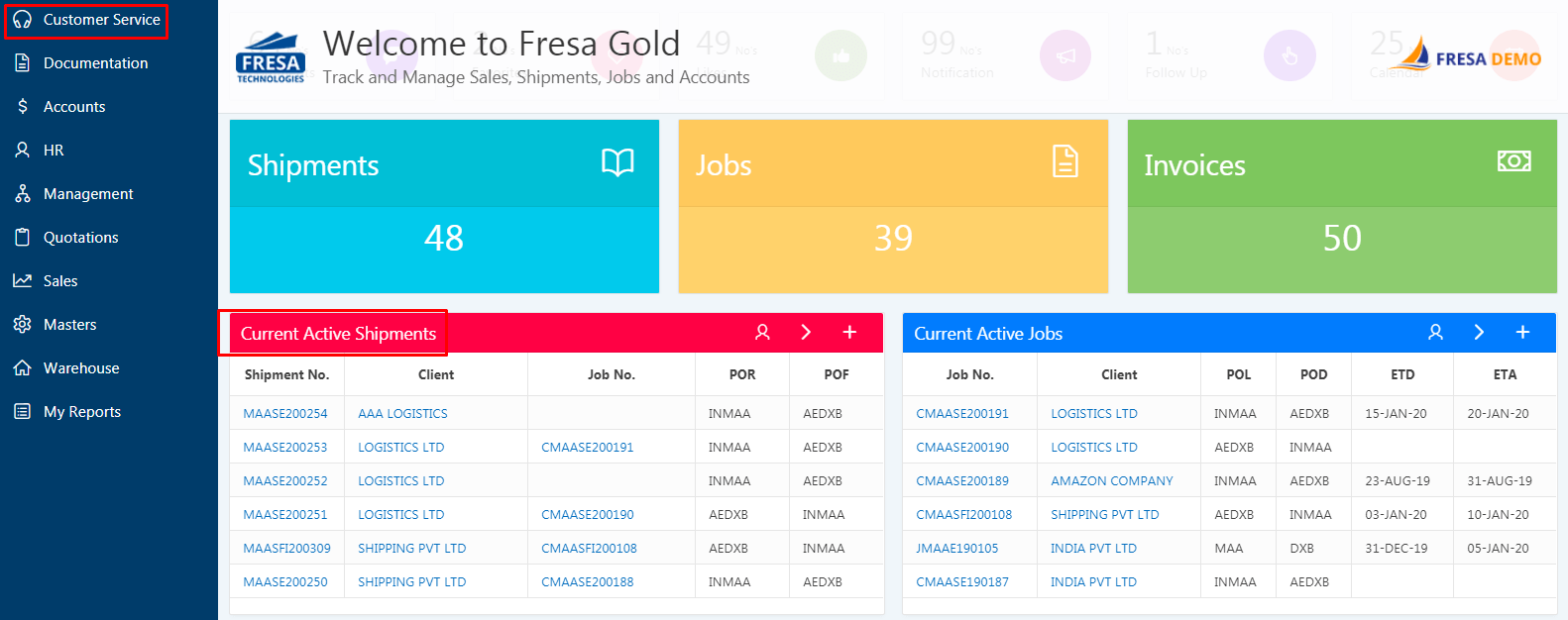Click ETD value 15-JAN-20
Screen dimensions: 1568x620
(x=1396, y=413)
